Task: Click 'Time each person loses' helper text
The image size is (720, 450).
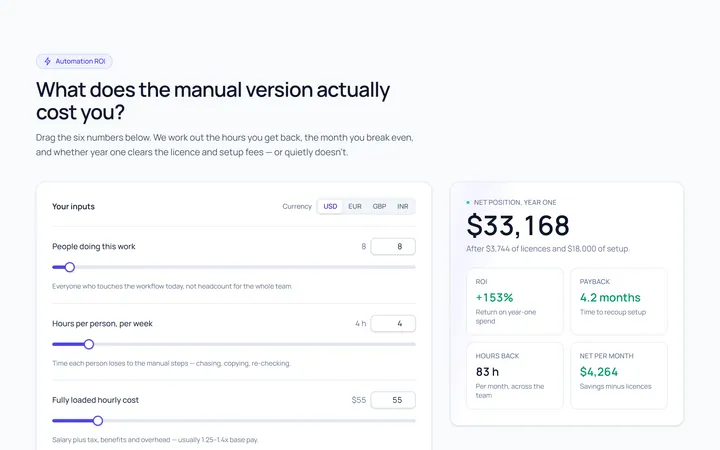Action: pos(171,363)
